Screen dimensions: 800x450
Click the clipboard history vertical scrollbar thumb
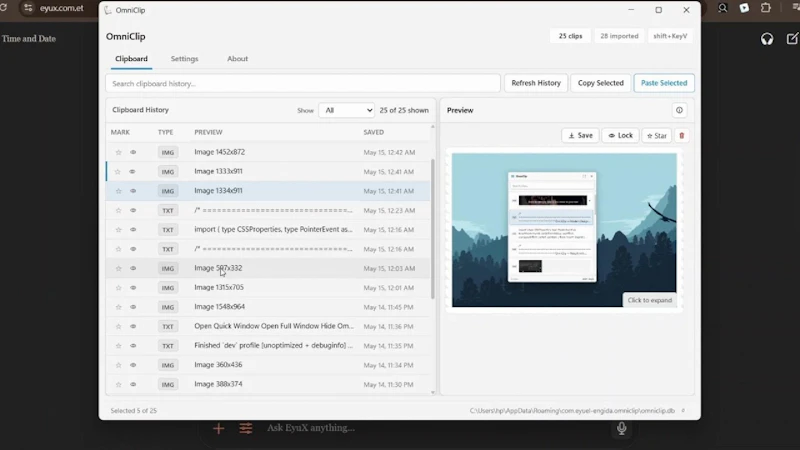point(433,229)
